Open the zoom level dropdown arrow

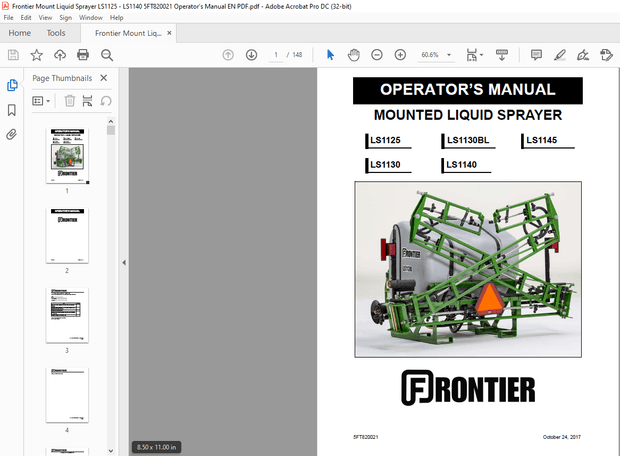tap(449, 55)
